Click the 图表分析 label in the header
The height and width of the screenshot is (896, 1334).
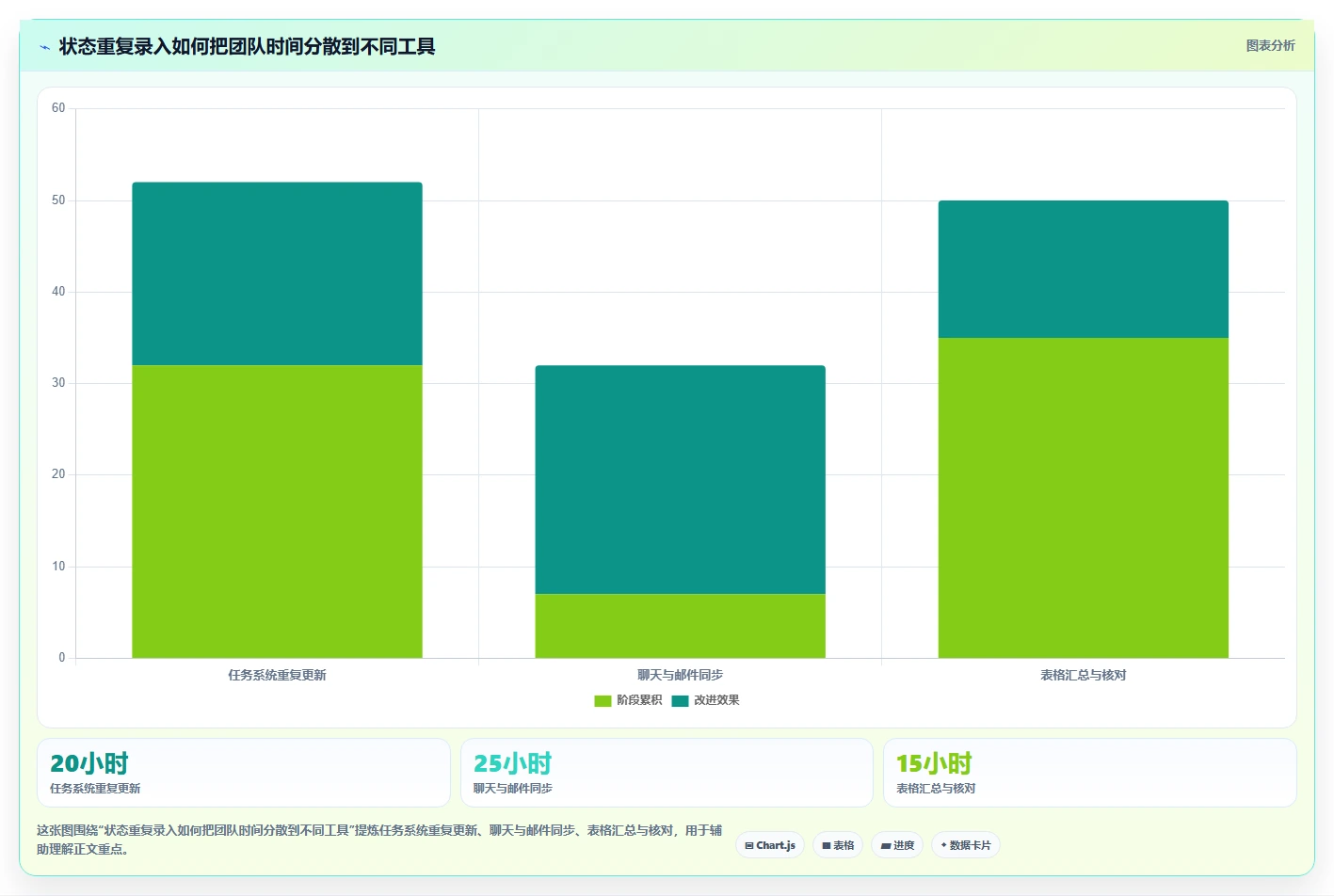tap(1270, 45)
